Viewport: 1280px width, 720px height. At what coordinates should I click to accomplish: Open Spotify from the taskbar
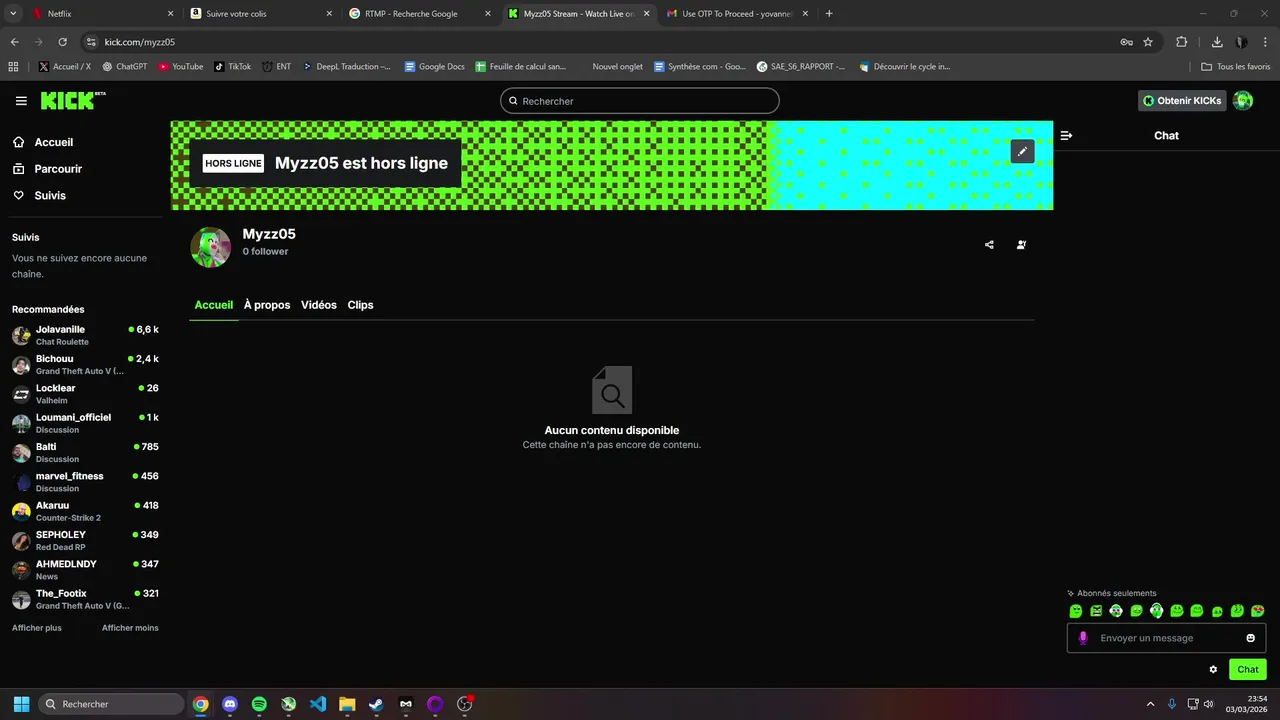(x=259, y=704)
